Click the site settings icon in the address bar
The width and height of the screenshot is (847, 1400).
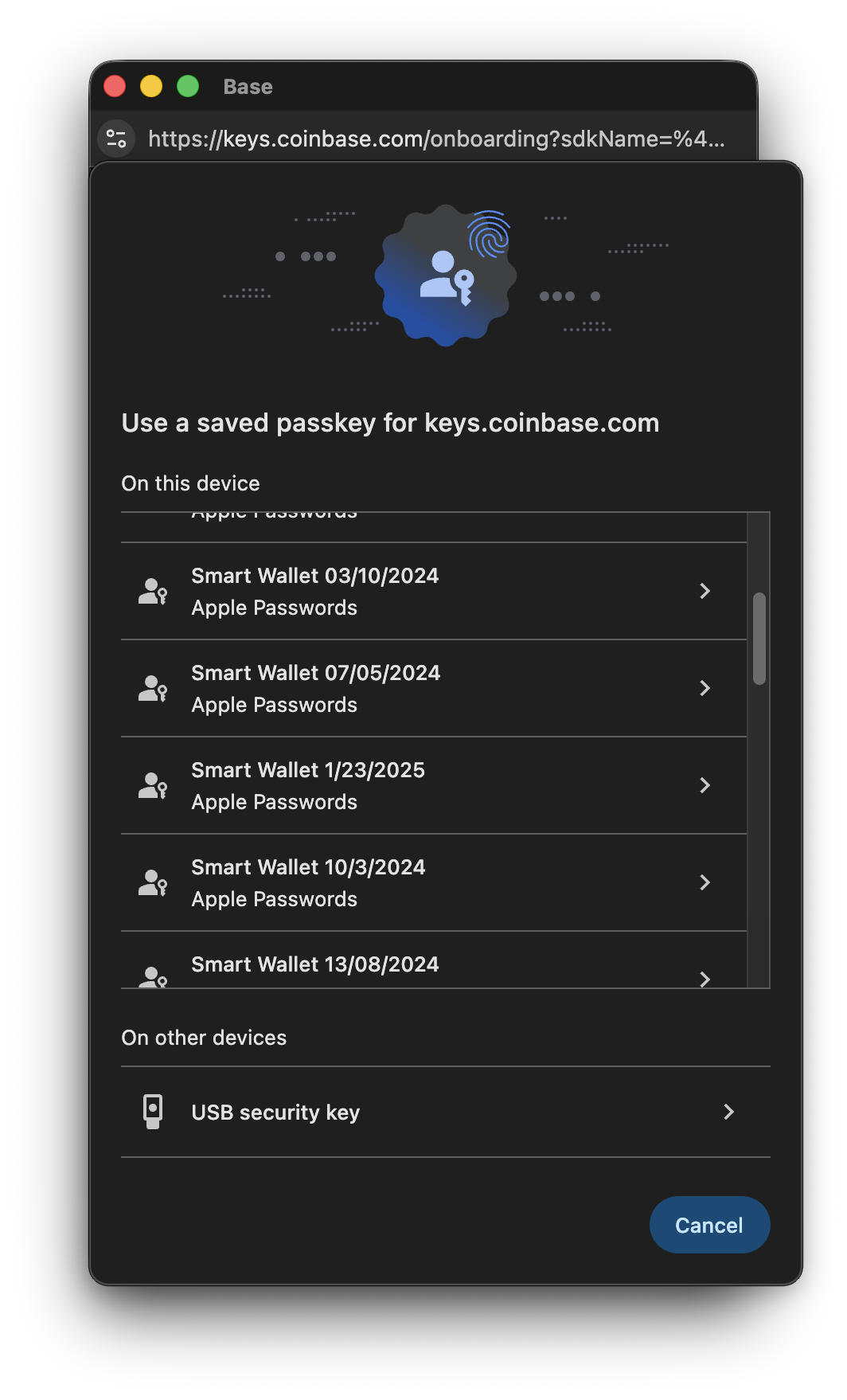click(x=116, y=138)
